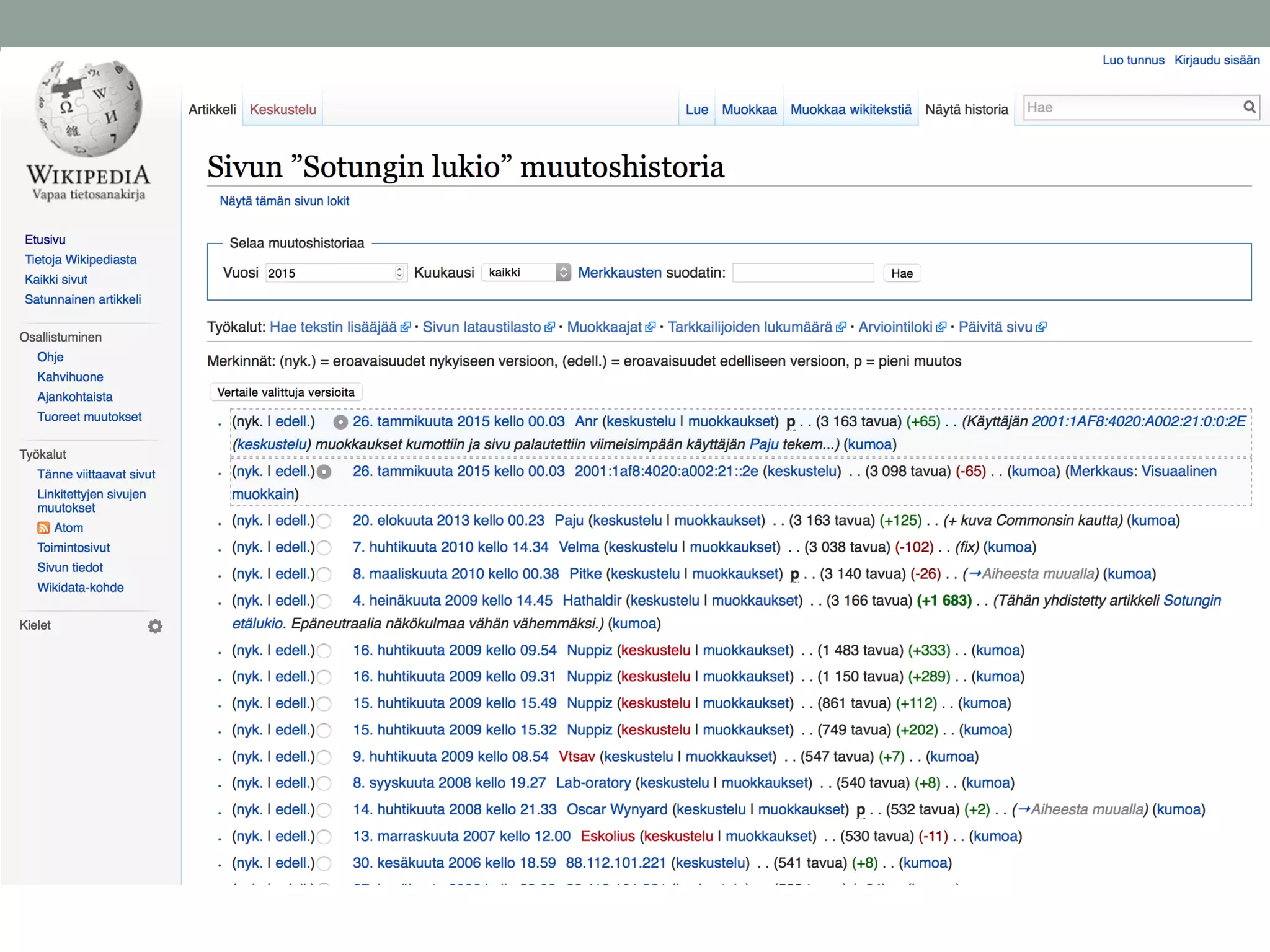Click the Vuosi year stepper arrows

[x=399, y=273]
